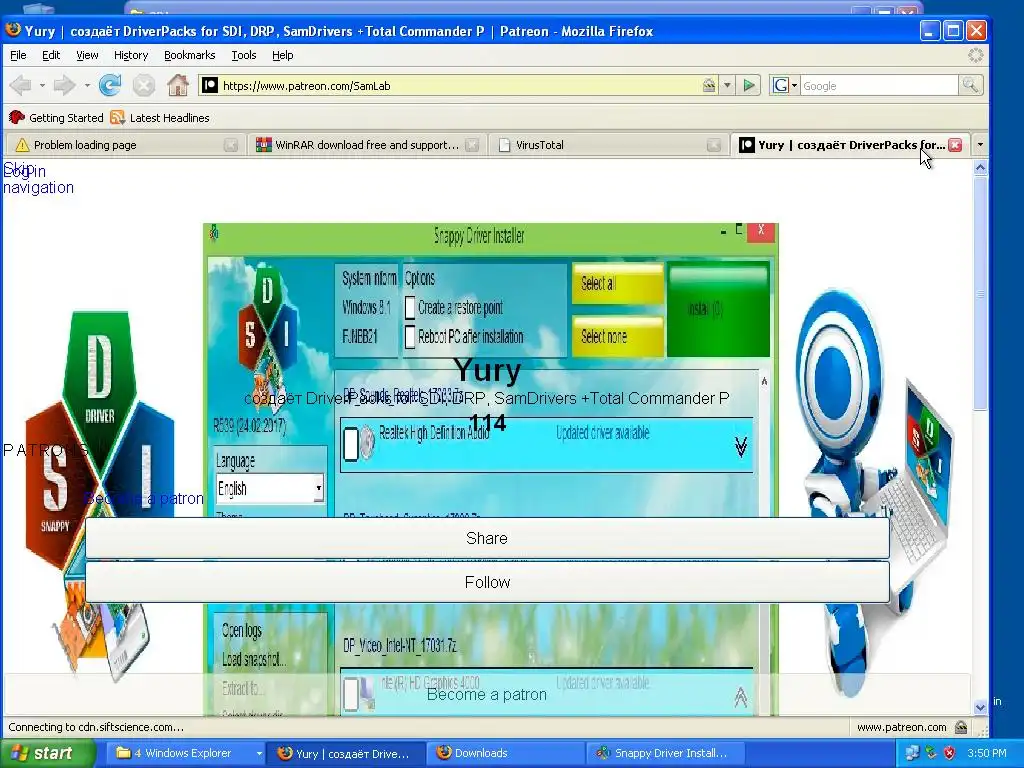The width and height of the screenshot is (1024, 768).
Task: Click the secure lock icon in status bar
Action: (x=961, y=727)
